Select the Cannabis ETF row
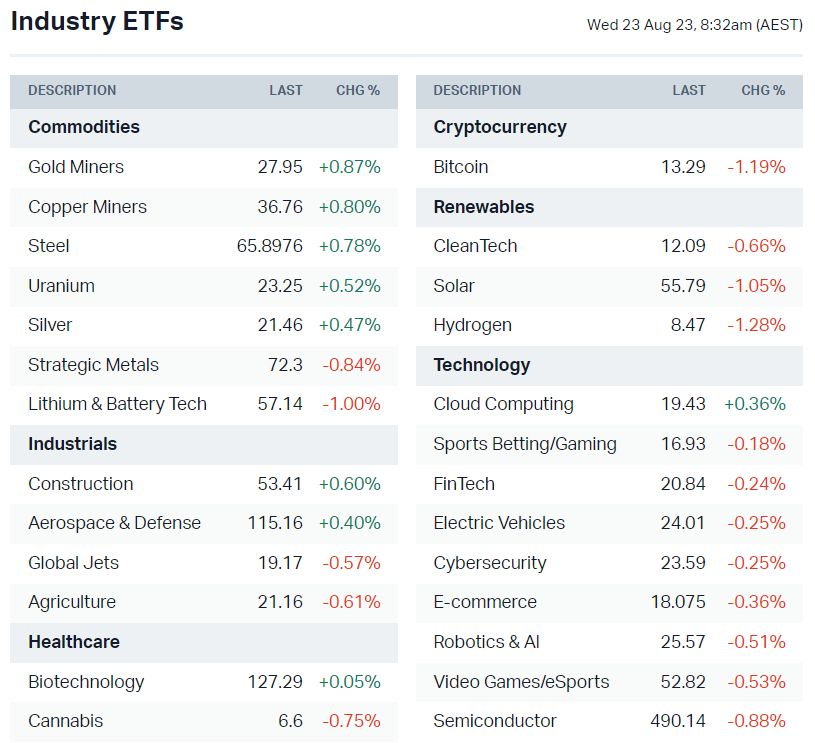Screen dimensions: 815x743 65,721
